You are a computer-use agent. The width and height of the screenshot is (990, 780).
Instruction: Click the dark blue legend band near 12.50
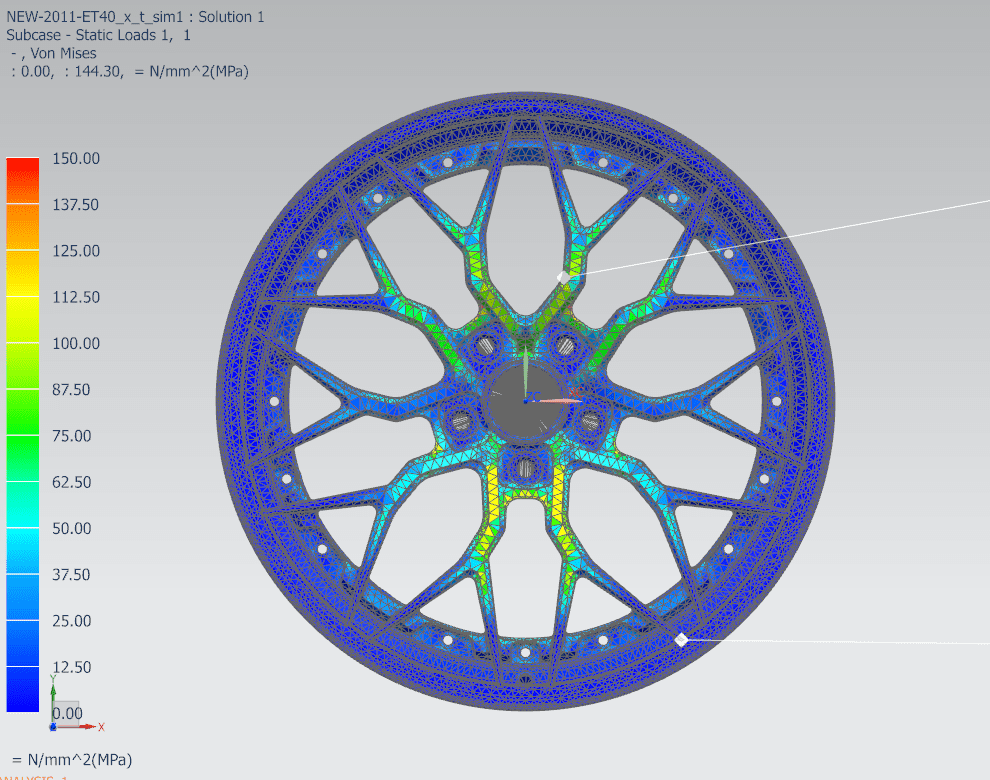tap(22, 667)
